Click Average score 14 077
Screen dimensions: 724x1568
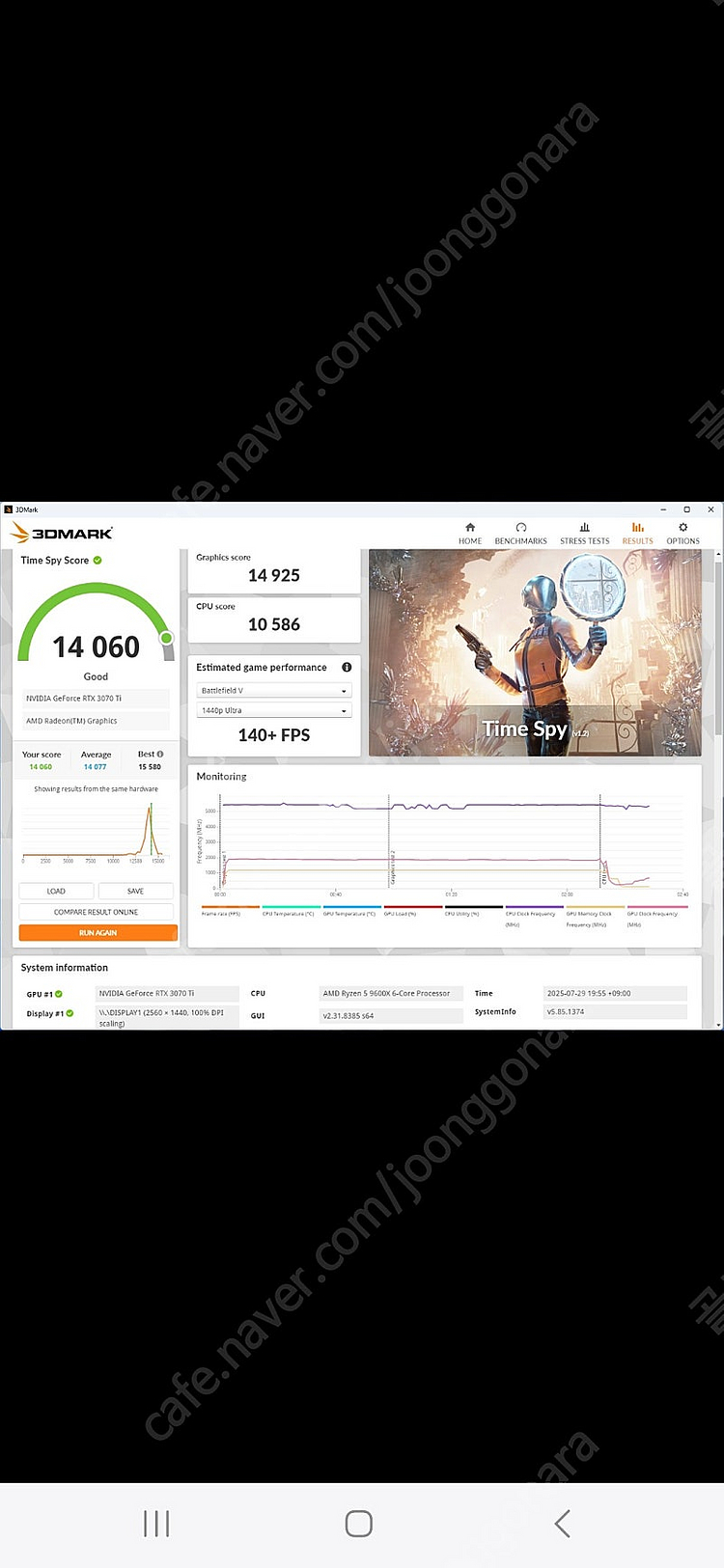(x=95, y=767)
